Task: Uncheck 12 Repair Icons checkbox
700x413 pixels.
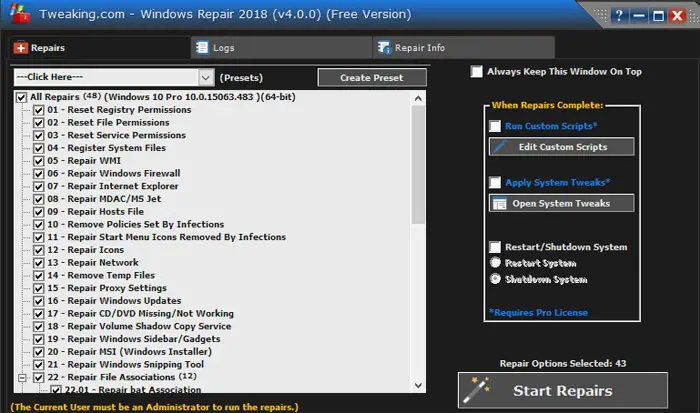Action: (39, 250)
